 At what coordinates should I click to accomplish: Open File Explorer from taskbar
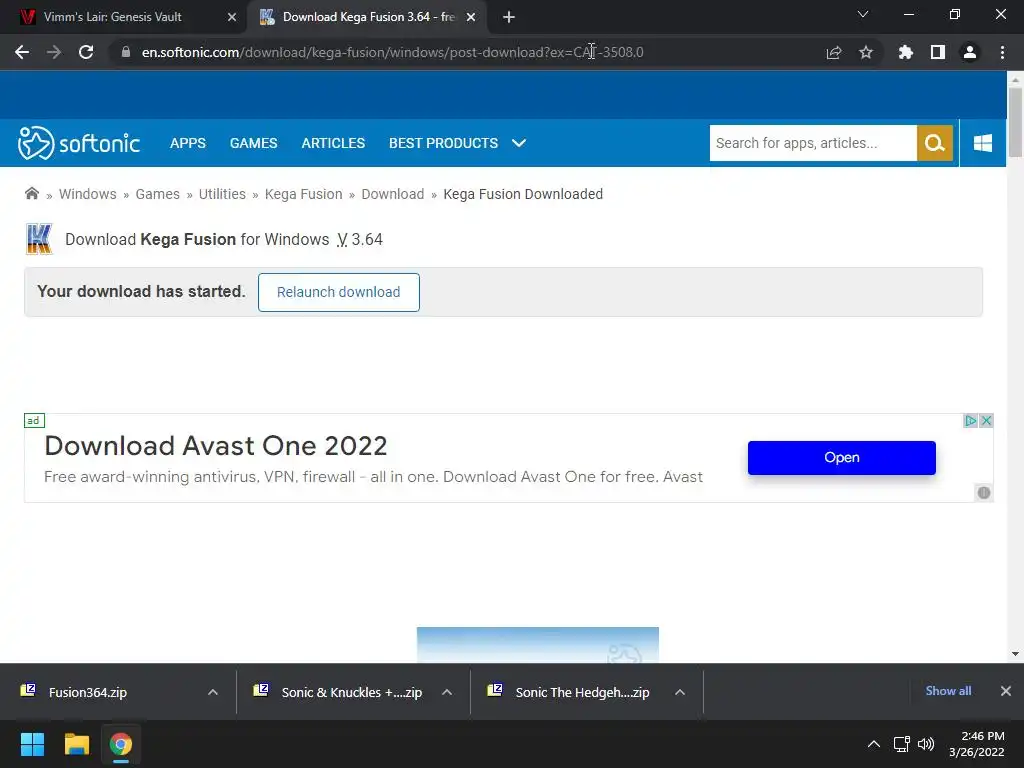pyautogui.click(x=76, y=744)
